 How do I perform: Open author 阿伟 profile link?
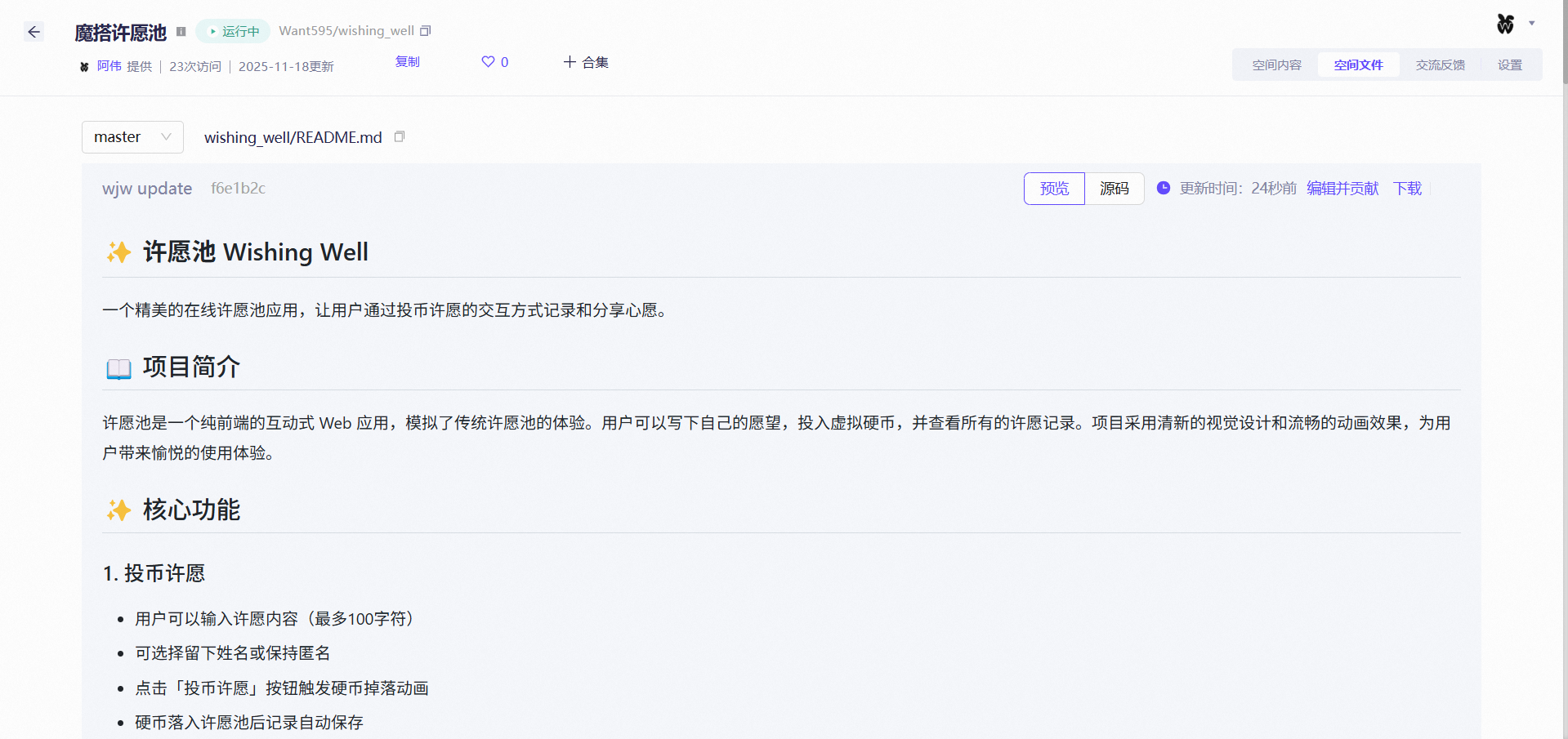(x=109, y=66)
